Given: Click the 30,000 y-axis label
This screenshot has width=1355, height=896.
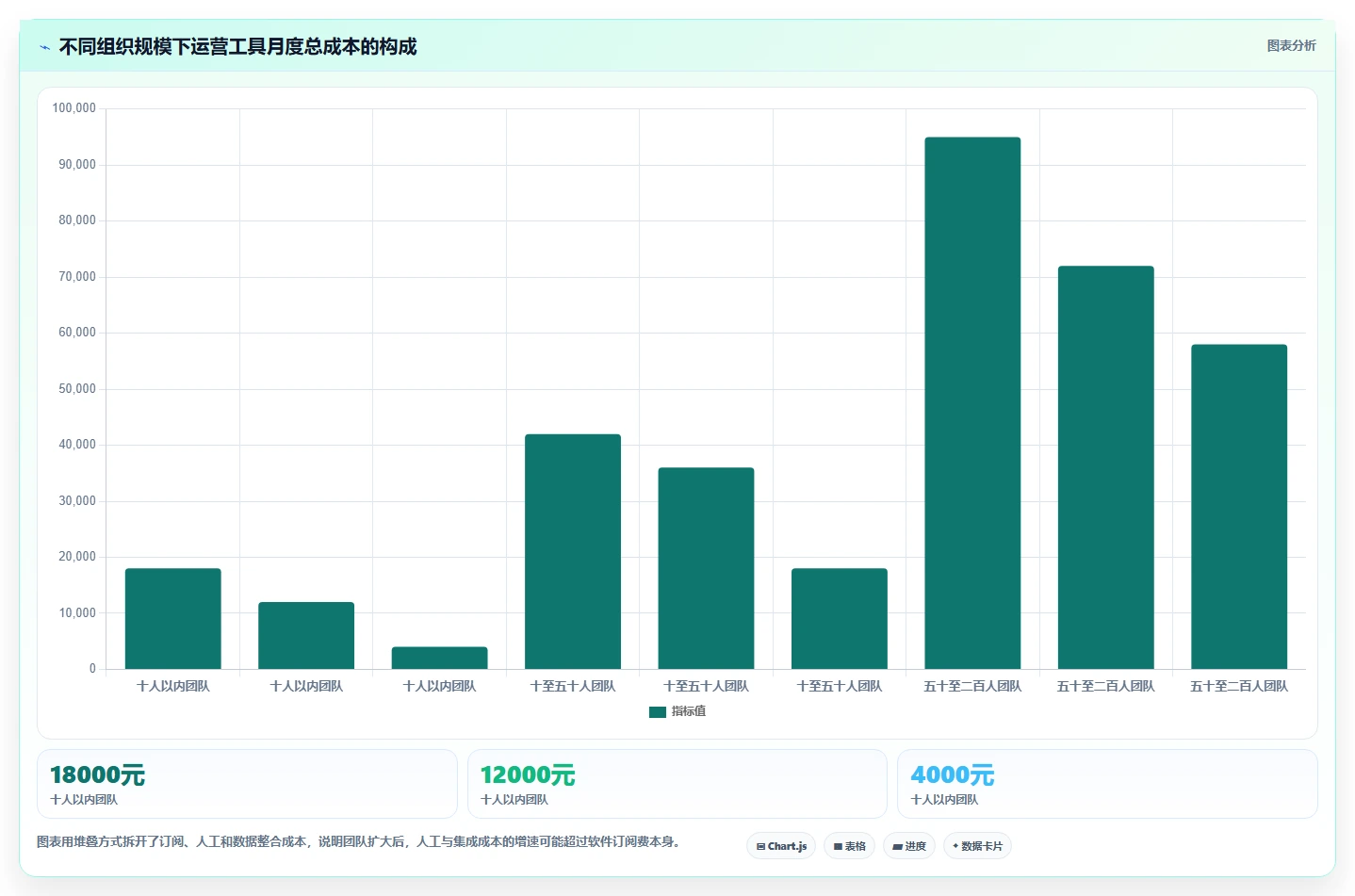Looking at the screenshot, I should pos(77,501).
